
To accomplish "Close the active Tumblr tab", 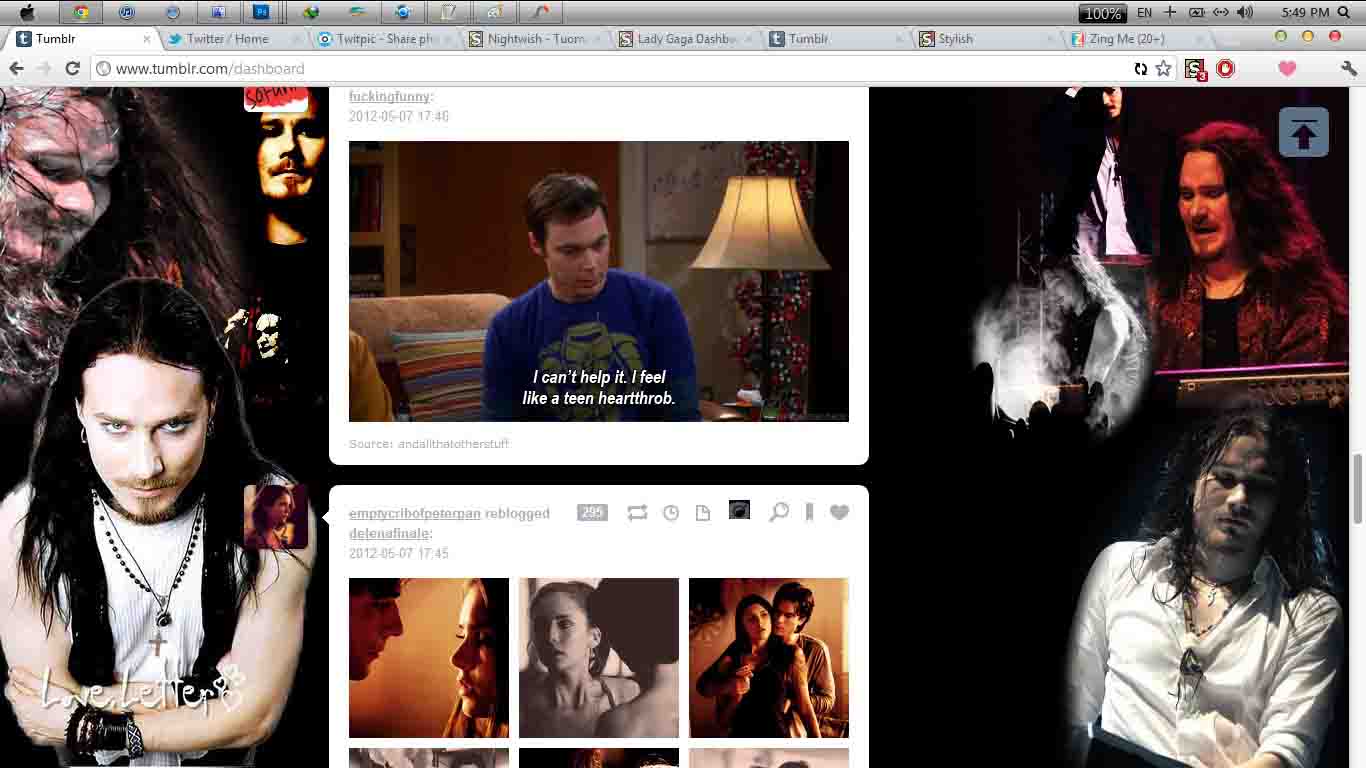I will 146,38.
